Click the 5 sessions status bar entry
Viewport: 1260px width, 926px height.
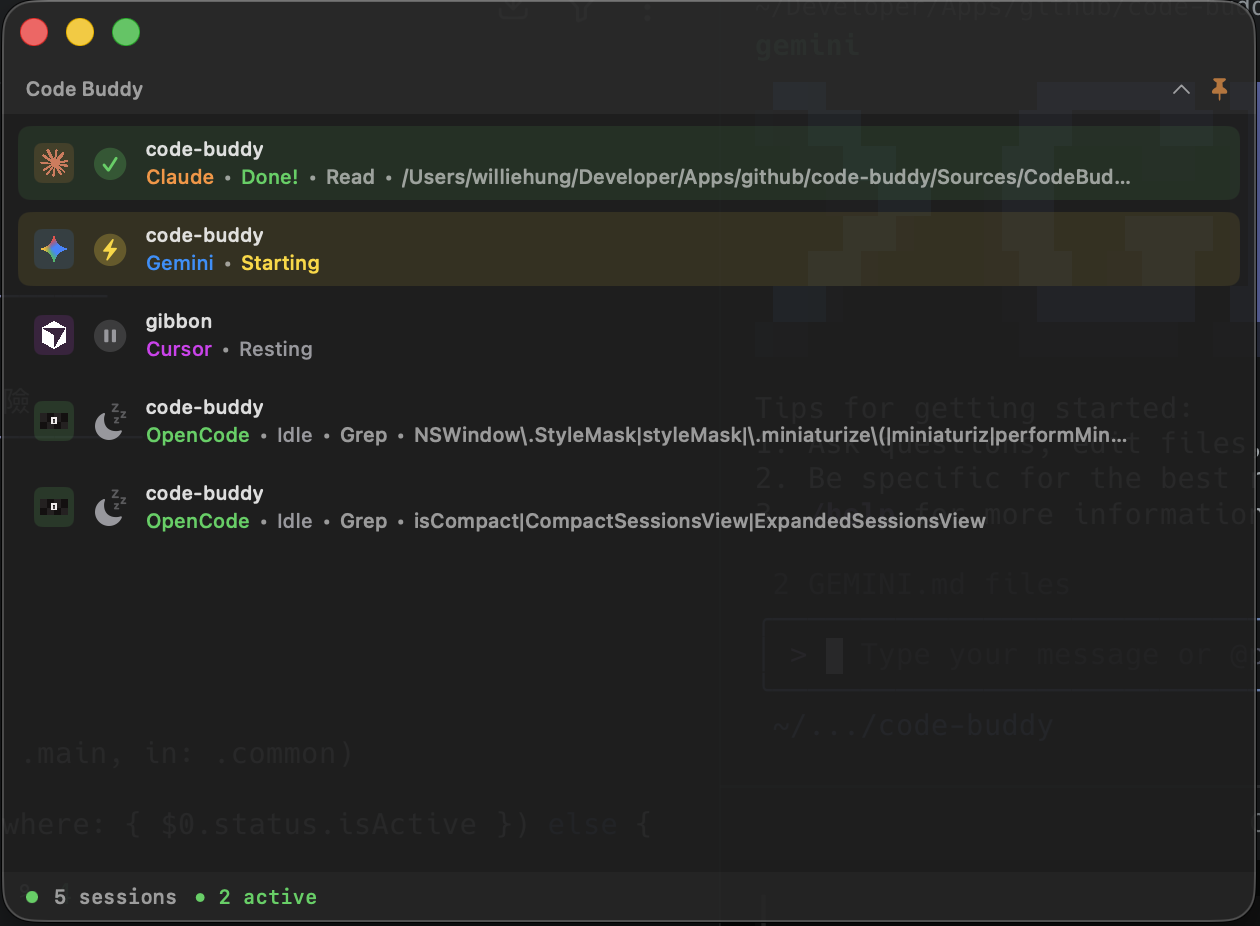coord(115,897)
